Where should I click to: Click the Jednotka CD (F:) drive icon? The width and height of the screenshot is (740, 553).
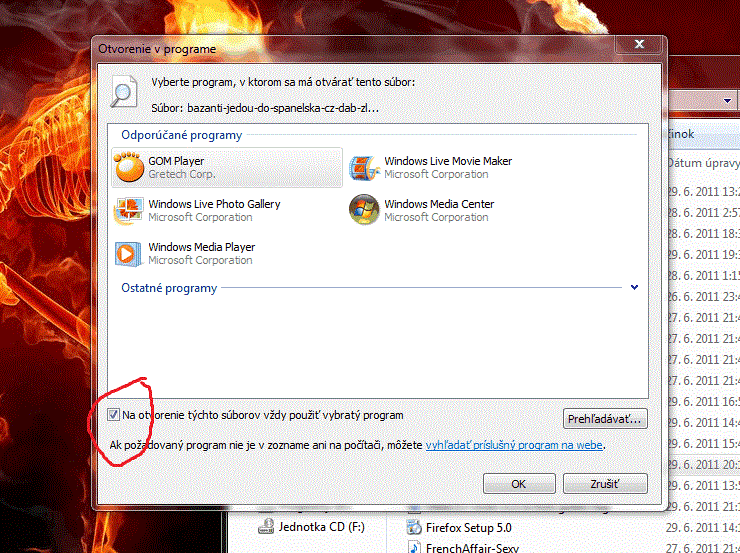[x=266, y=526]
